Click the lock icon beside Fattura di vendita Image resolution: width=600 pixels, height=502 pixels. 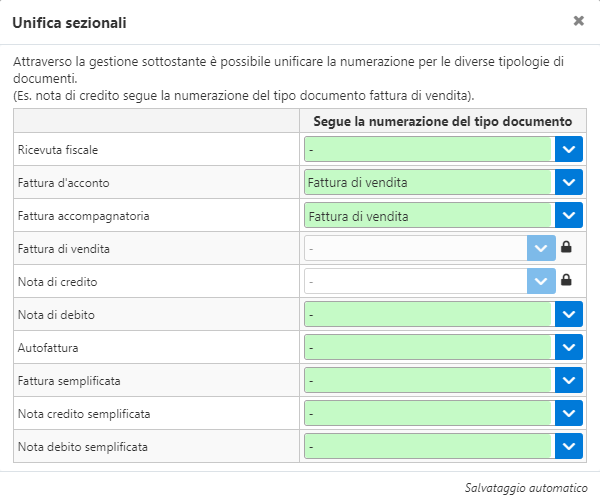pos(566,247)
